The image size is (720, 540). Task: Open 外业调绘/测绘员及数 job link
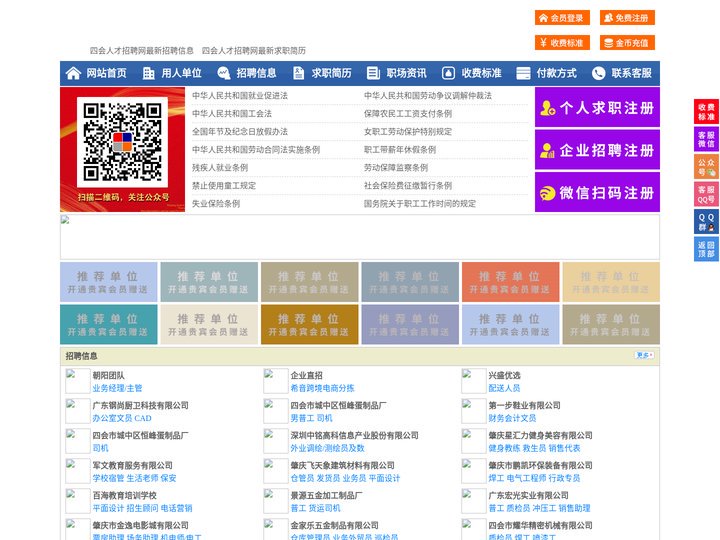click(x=327, y=448)
